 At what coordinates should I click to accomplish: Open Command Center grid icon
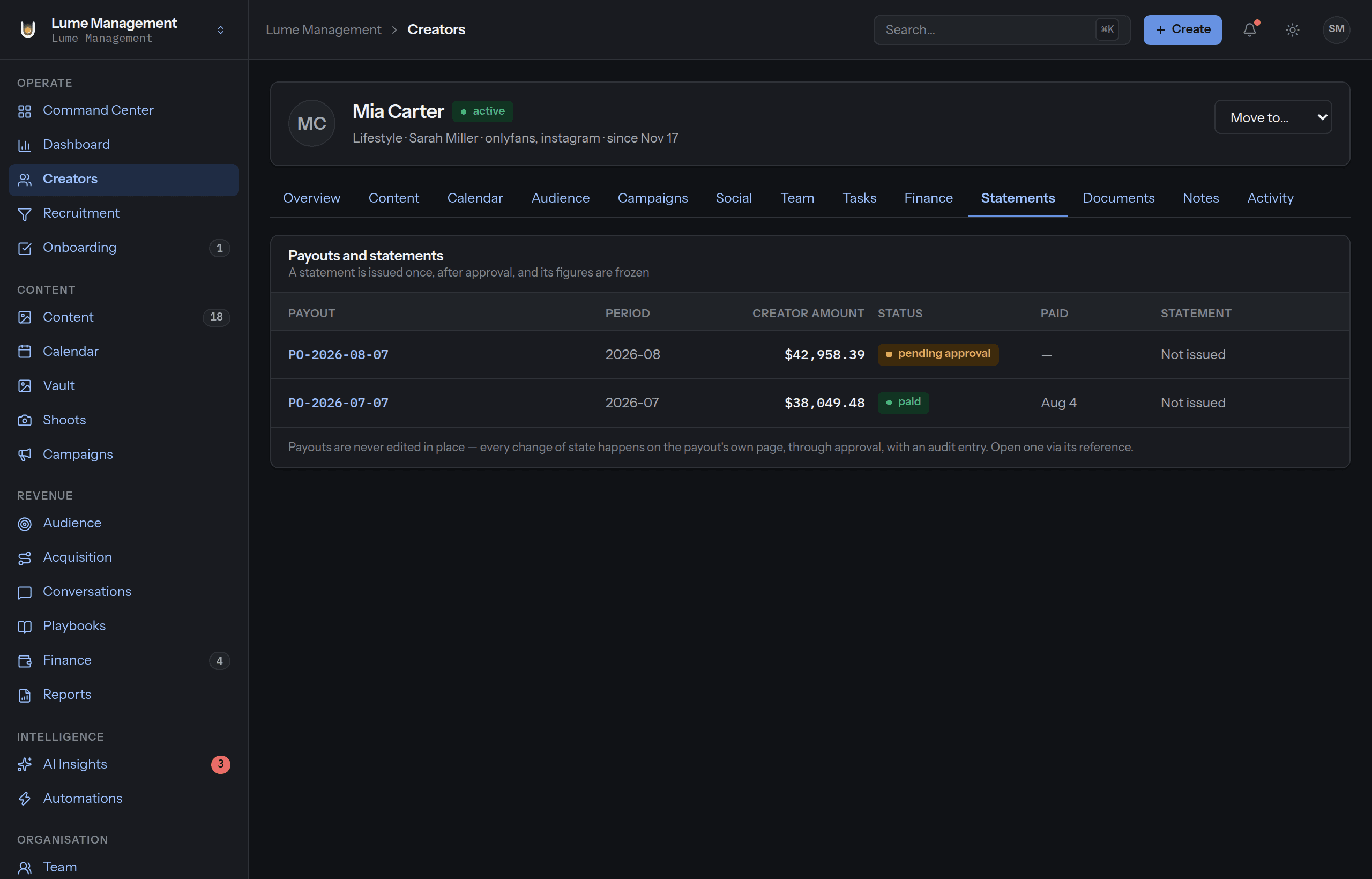click(x=25, y=111)
